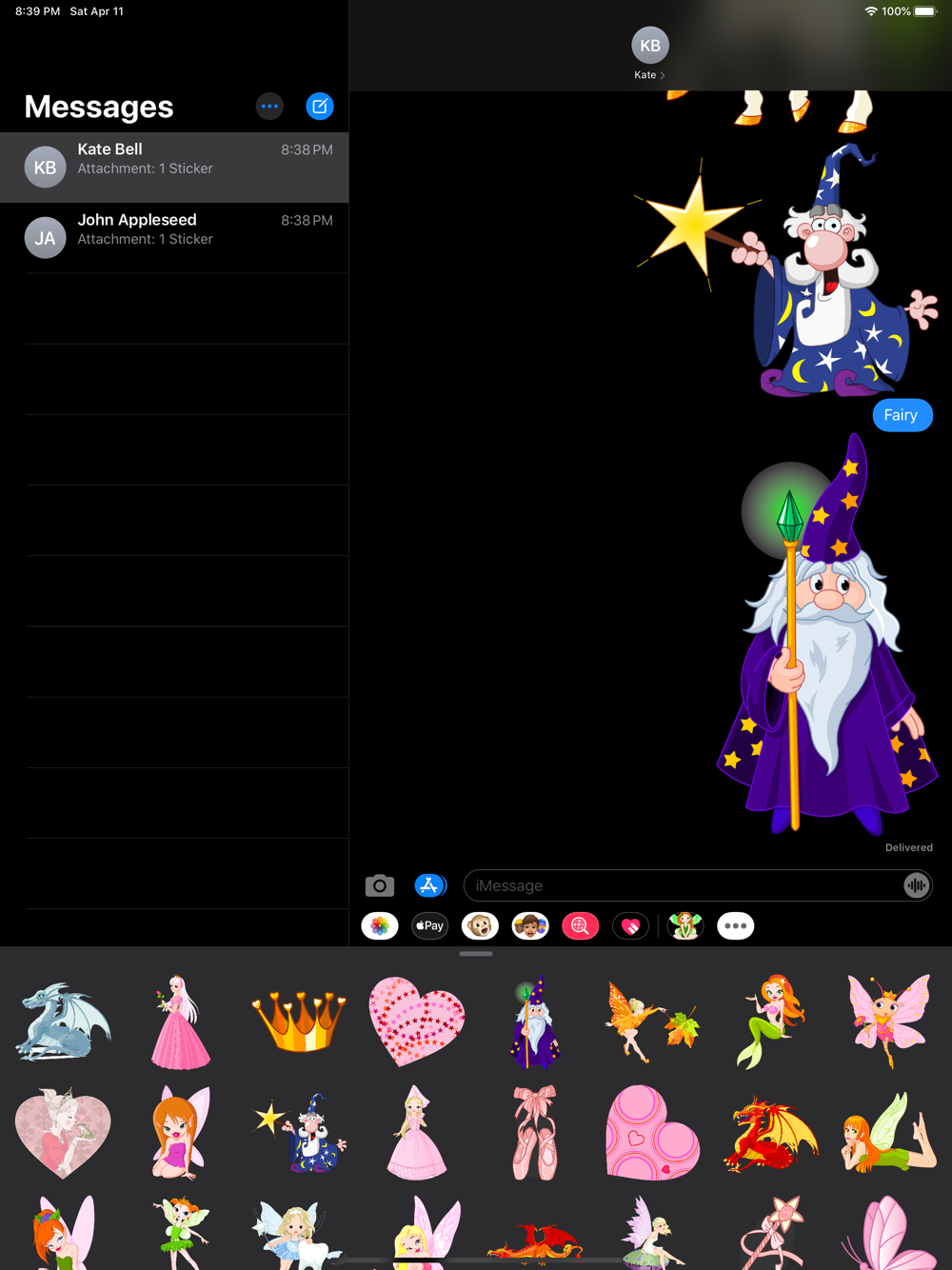Compose a new message
952x1270 pixels.
tap(320, 107)
